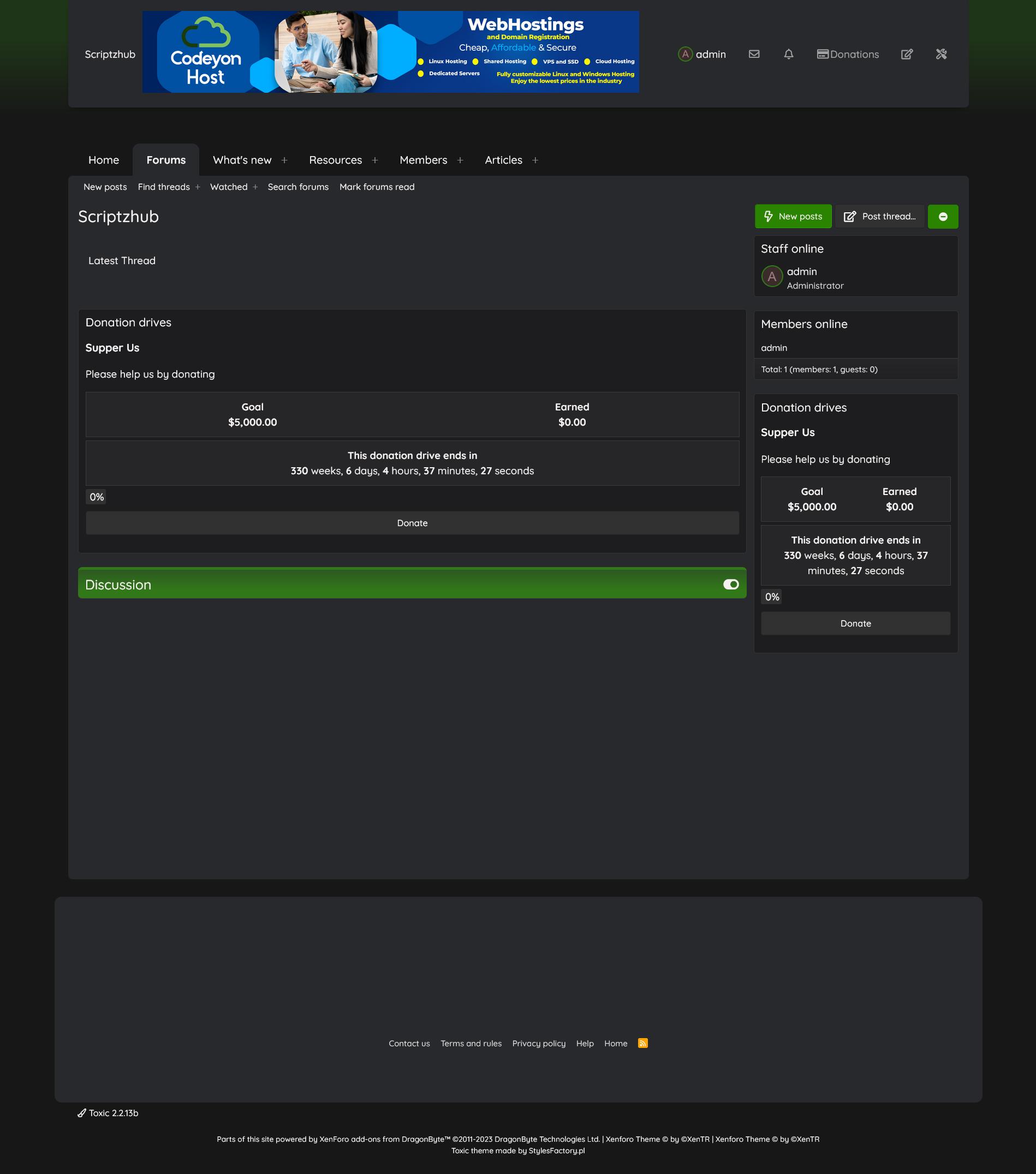
Task: Click the 0% progress bar in main drive
Action: (97, 497)
